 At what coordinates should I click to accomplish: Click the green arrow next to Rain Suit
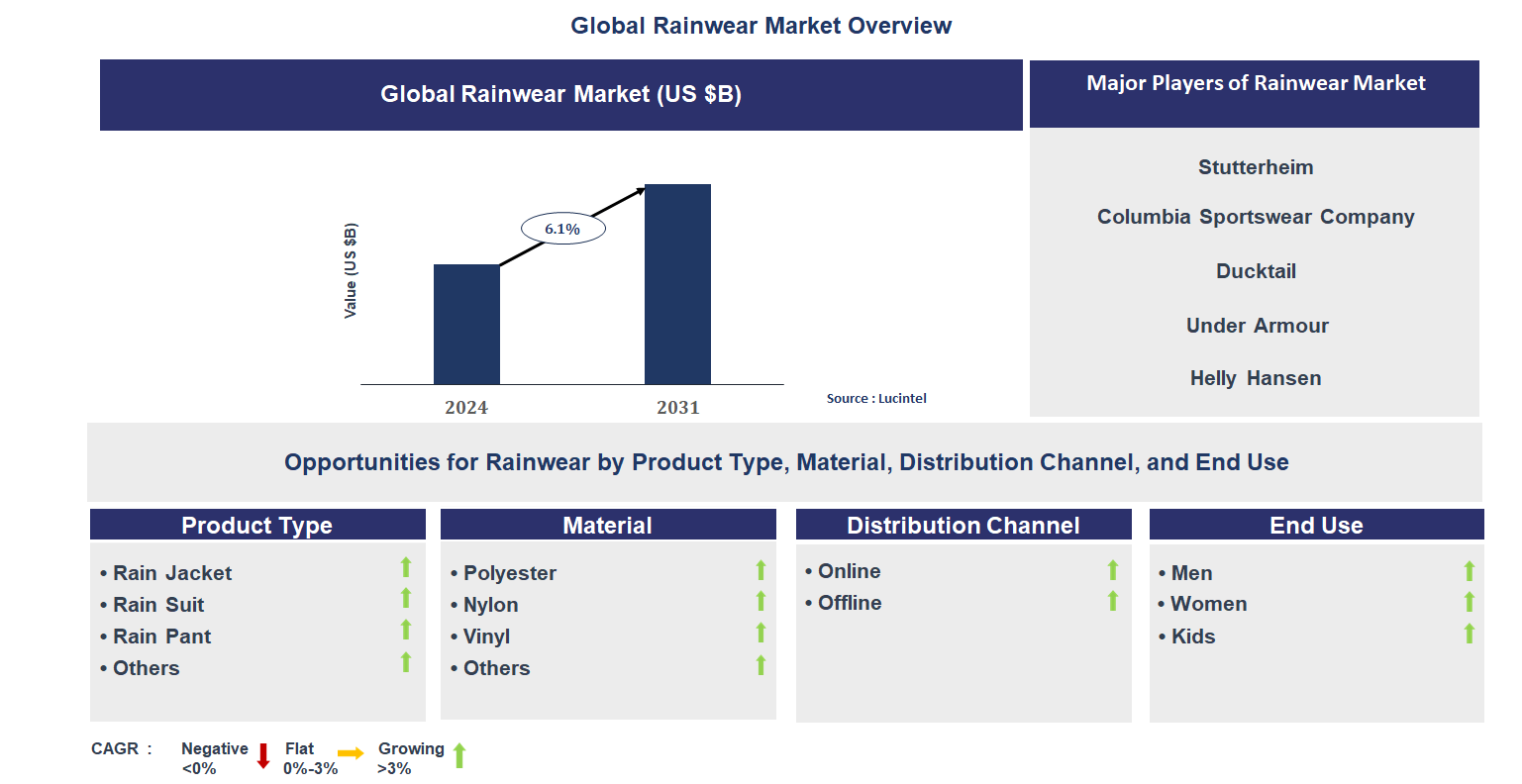pyautogui.click(x=406, y=599)
